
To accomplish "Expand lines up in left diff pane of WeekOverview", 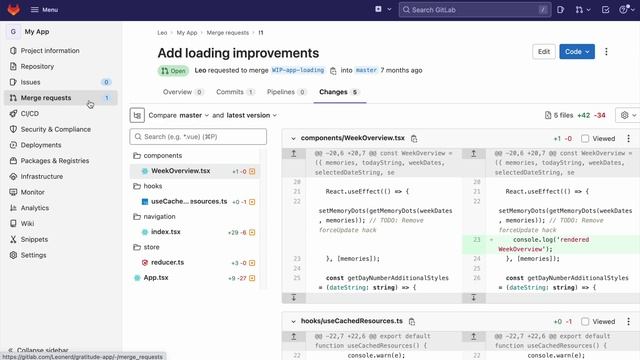I will (x=293, y=154).
